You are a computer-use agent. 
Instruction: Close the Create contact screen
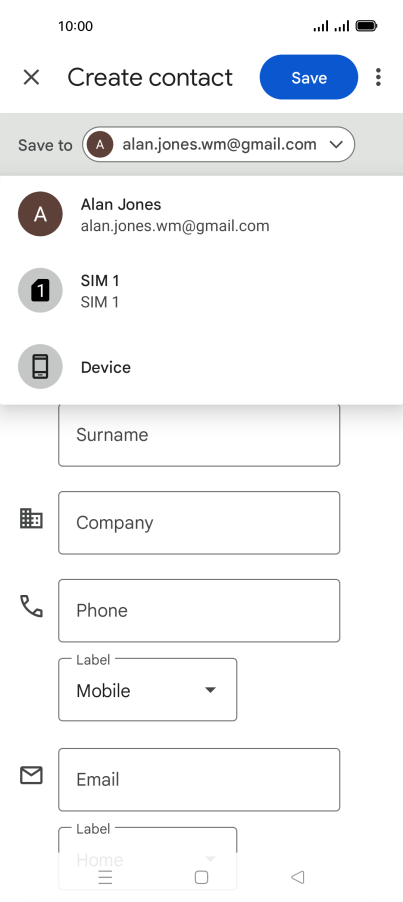pos(31,77)
